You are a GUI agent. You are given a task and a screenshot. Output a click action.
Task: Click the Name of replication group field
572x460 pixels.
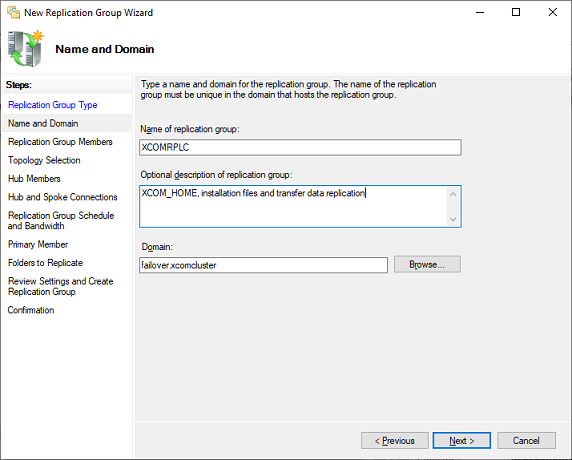point(300,147)
